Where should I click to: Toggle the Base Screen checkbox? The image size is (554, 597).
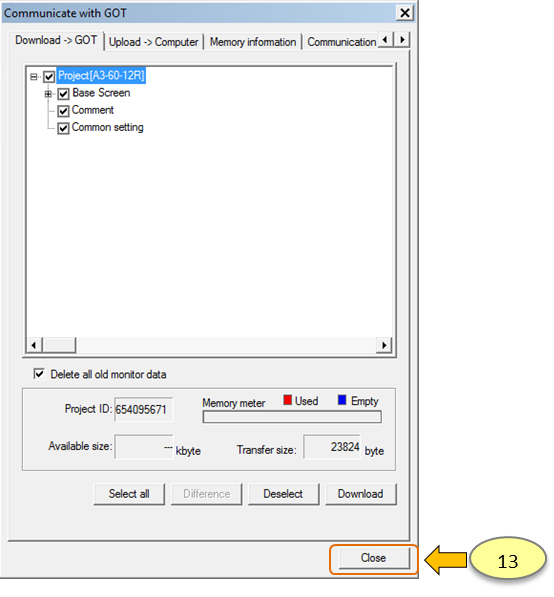pos(63,94)
